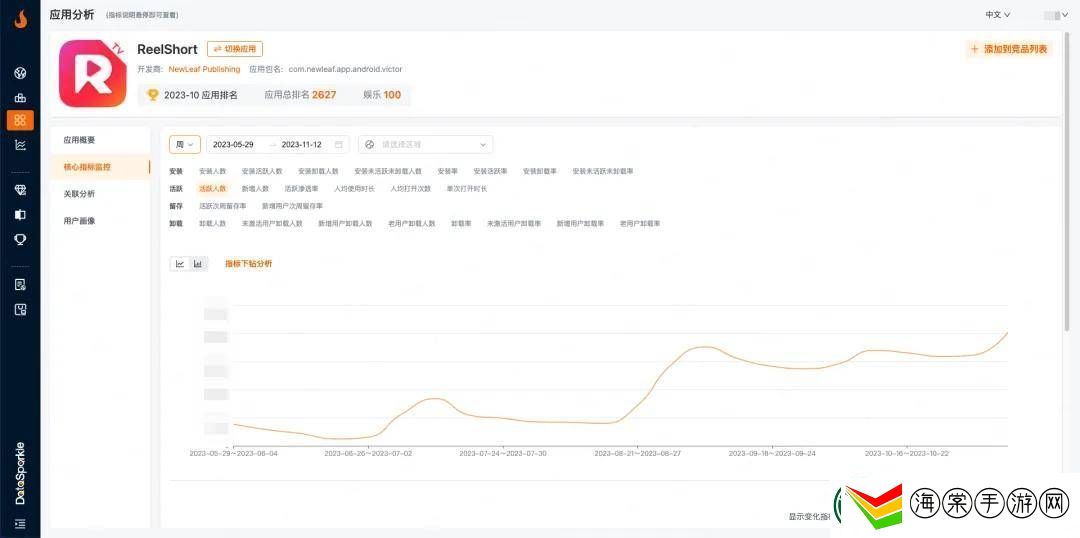
Task: Select 安装未活跃未卸载率 metric
Action: (603, 171)
